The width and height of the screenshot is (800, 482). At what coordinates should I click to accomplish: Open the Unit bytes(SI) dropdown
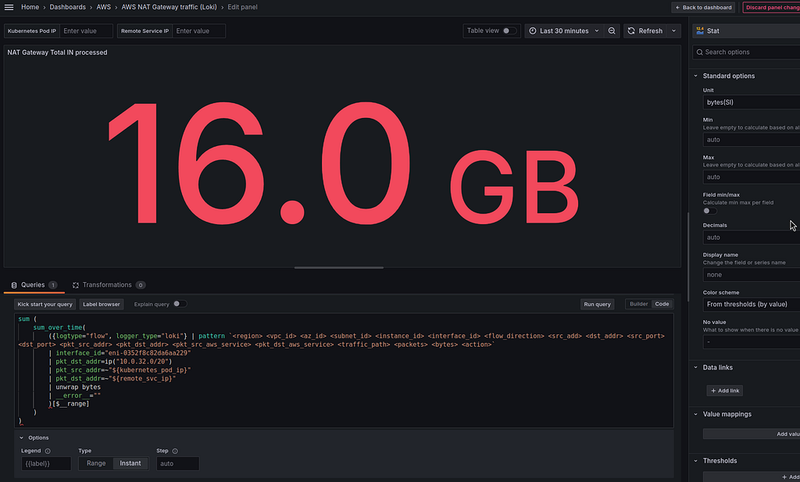[752, 102]
